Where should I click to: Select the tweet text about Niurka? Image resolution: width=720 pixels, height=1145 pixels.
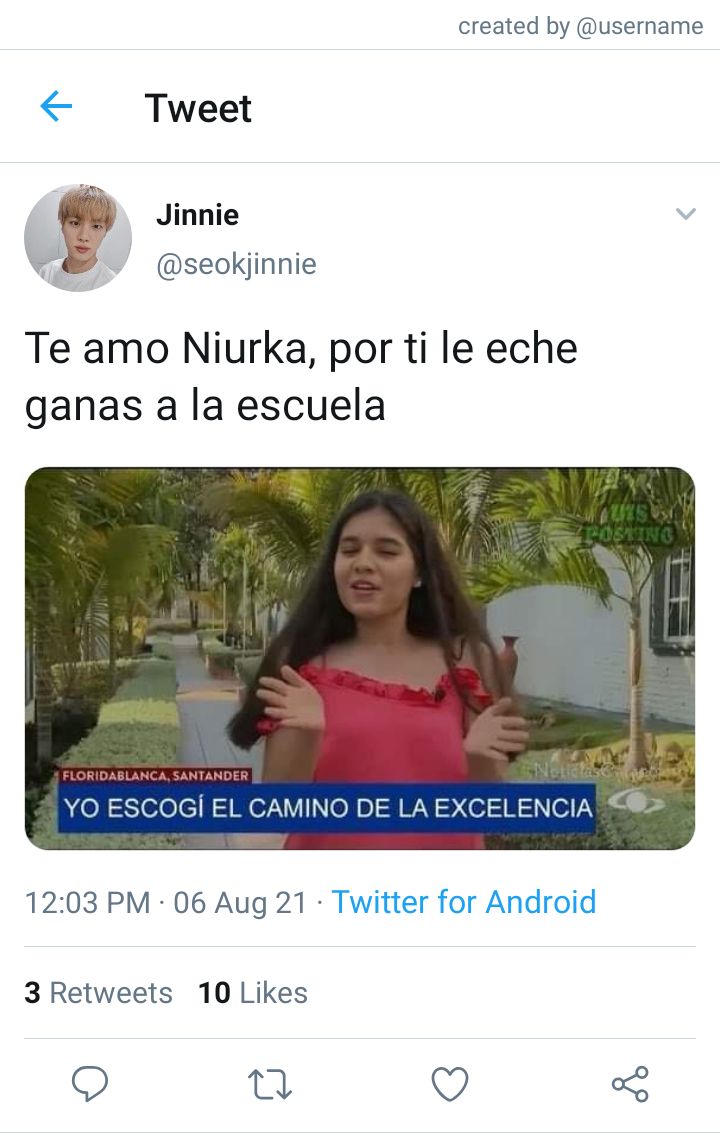(301, 376)
